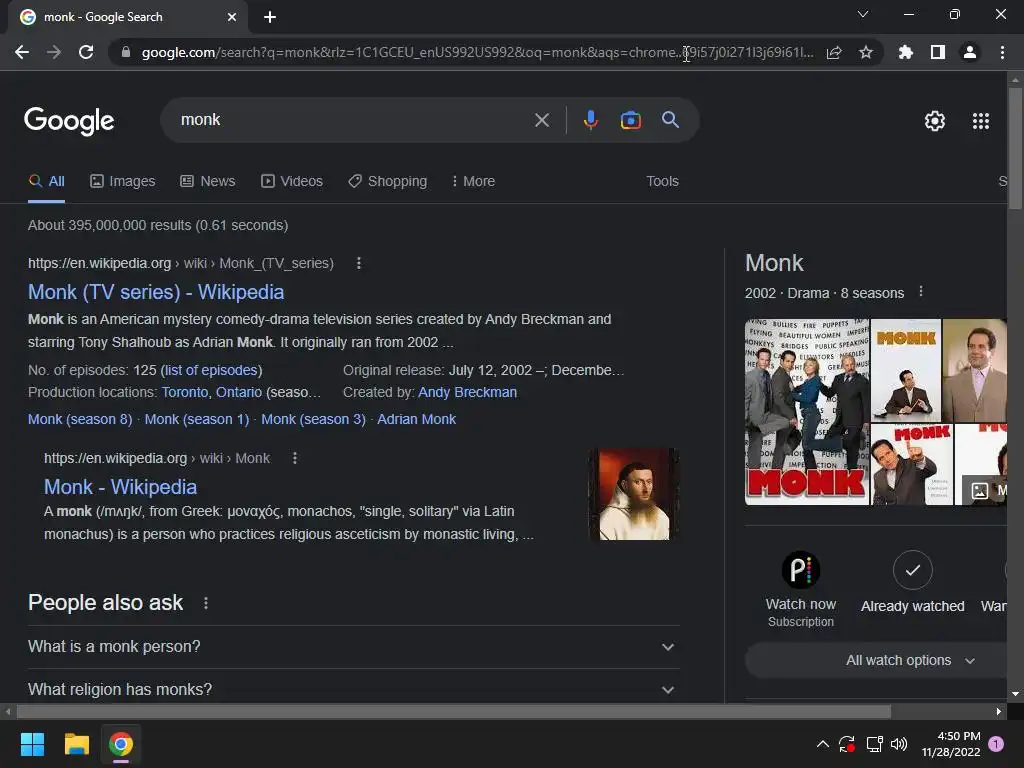The height and width of the screenshot is (768, 1024).
Task: Open Monk (season 1) link
Action: click(197, 419)
